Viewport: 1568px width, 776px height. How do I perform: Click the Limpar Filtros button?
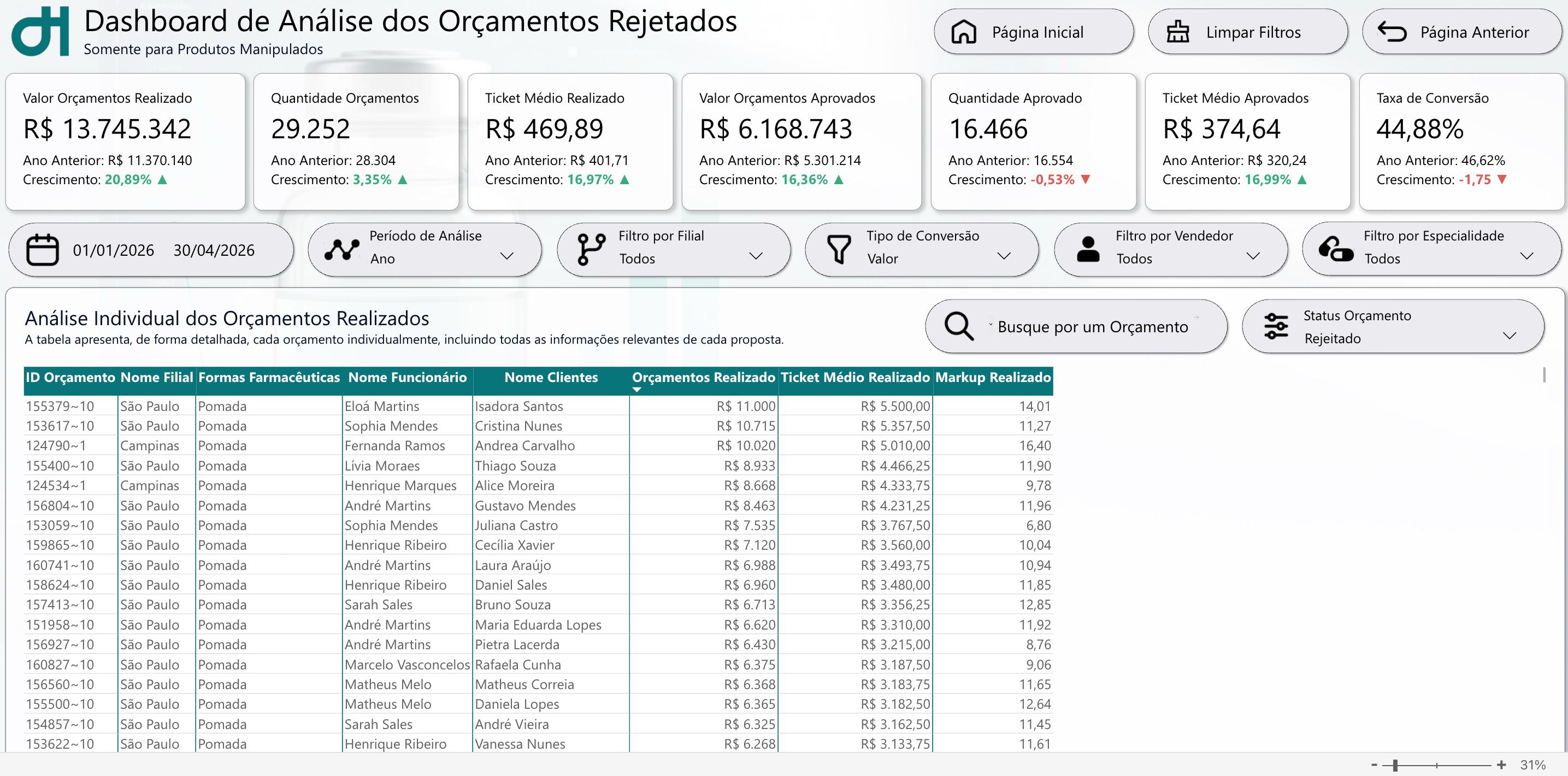tap(1248, 32)
